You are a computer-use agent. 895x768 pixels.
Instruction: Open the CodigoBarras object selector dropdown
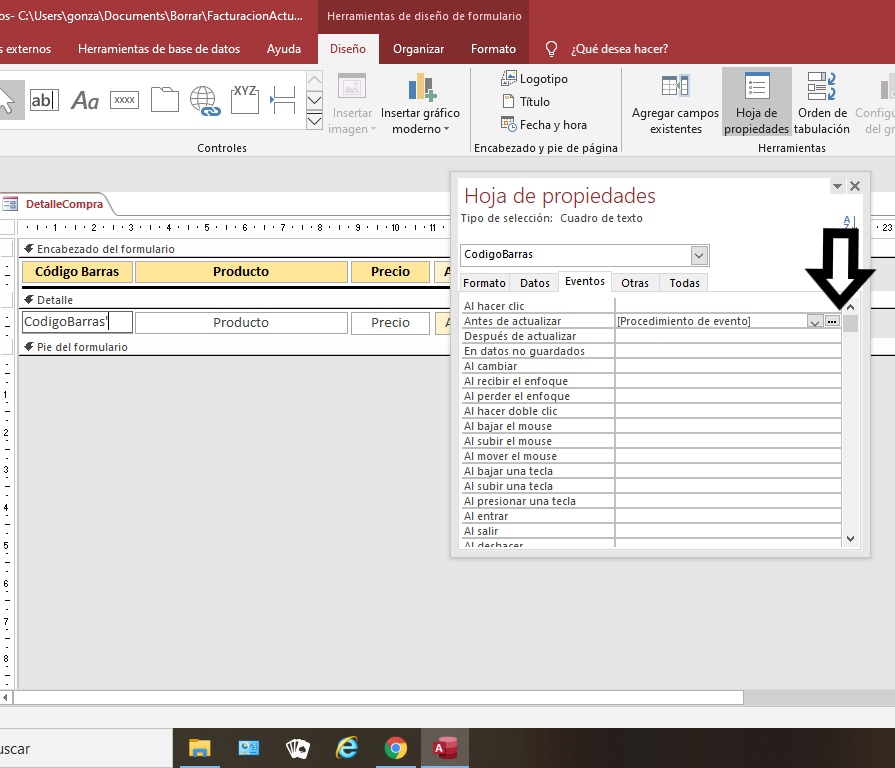(700, 255)
